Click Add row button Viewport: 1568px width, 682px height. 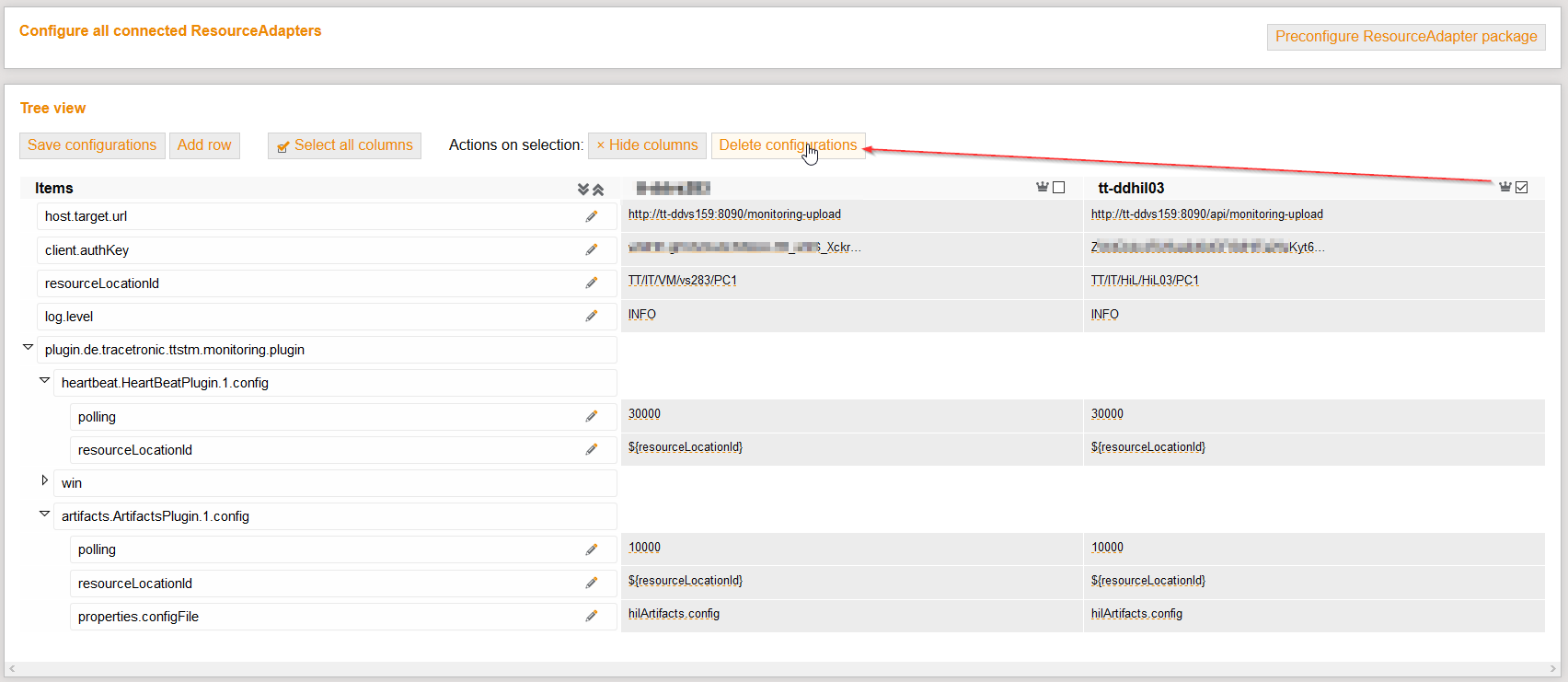(204, 145)
